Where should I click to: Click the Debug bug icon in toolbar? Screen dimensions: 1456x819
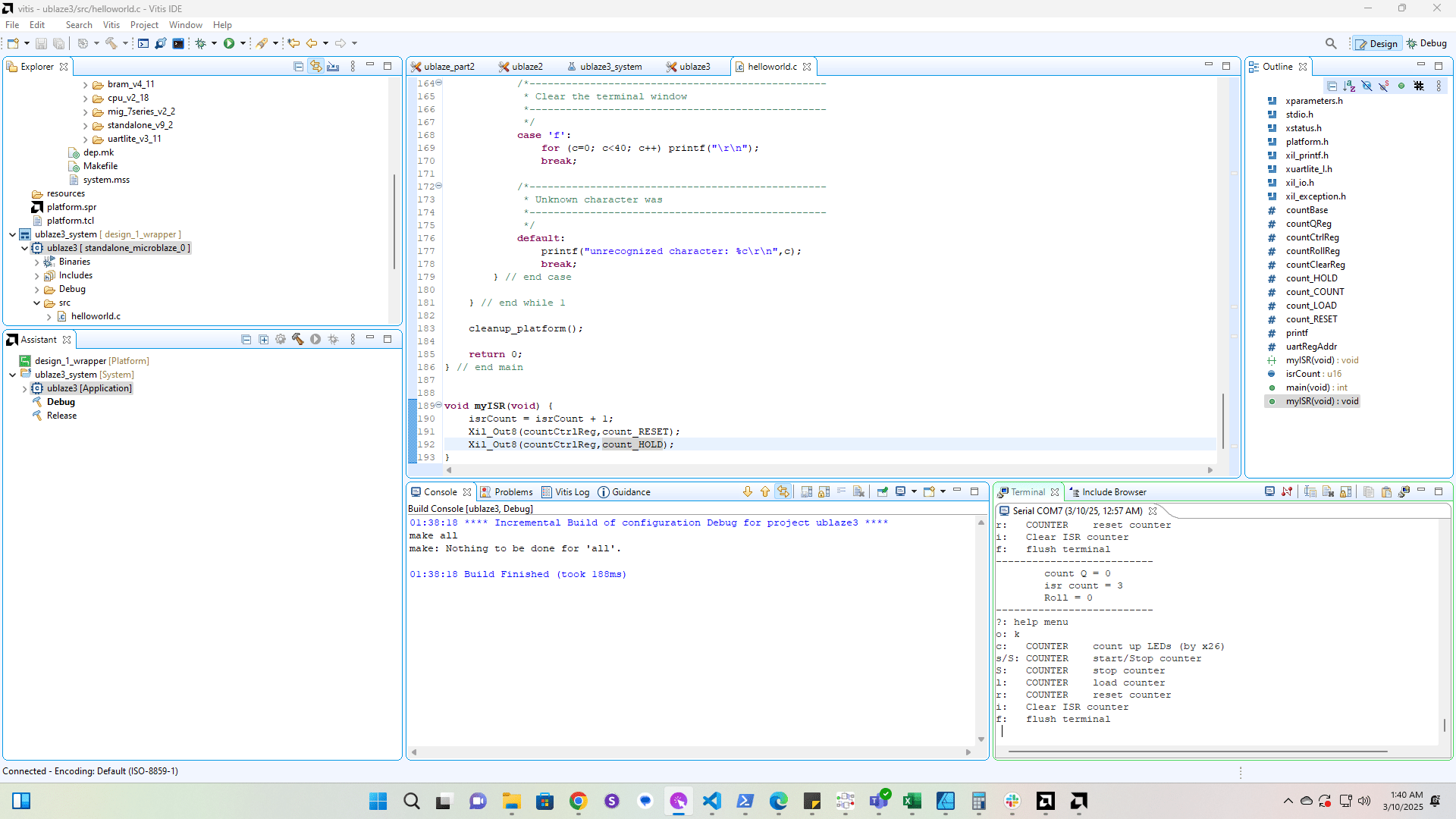click(201, 43)
